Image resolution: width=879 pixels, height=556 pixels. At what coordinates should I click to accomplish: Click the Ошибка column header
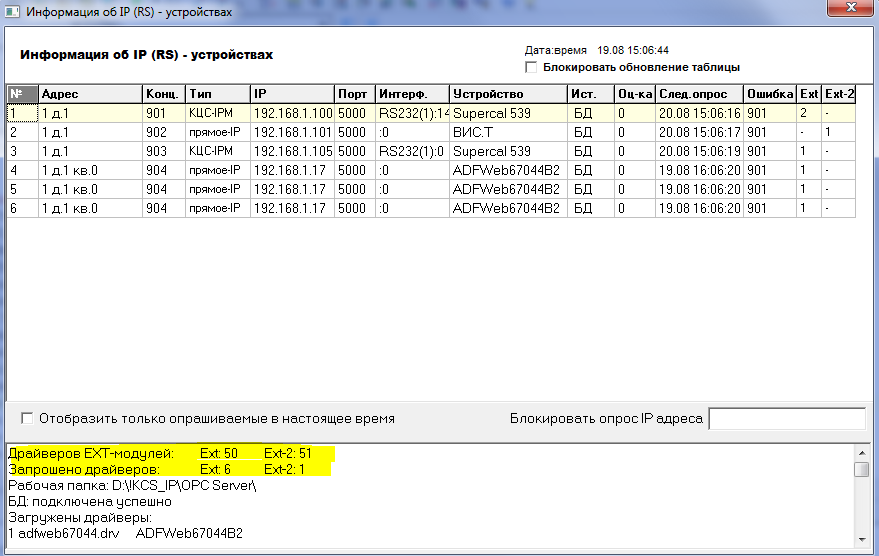(x=769, y=94)
